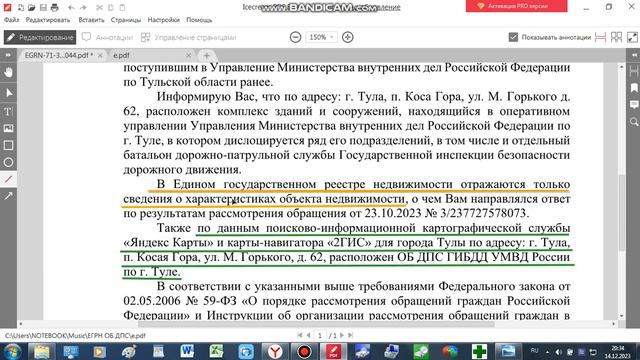Click the Undo arrow
Screen dimensions: 640x360
coord(71,7)
